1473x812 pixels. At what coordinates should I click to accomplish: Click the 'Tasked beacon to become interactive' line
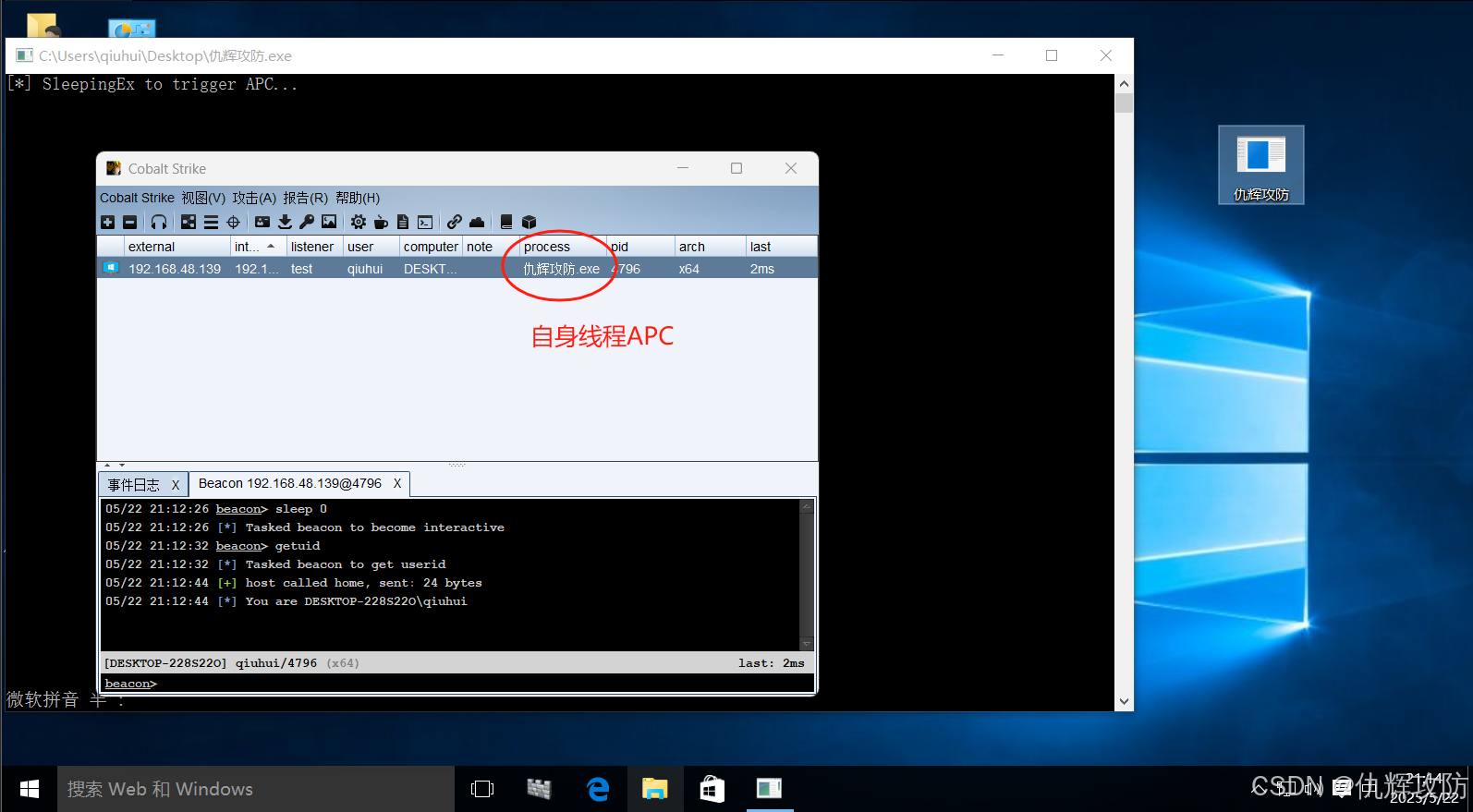coord(375,527)
